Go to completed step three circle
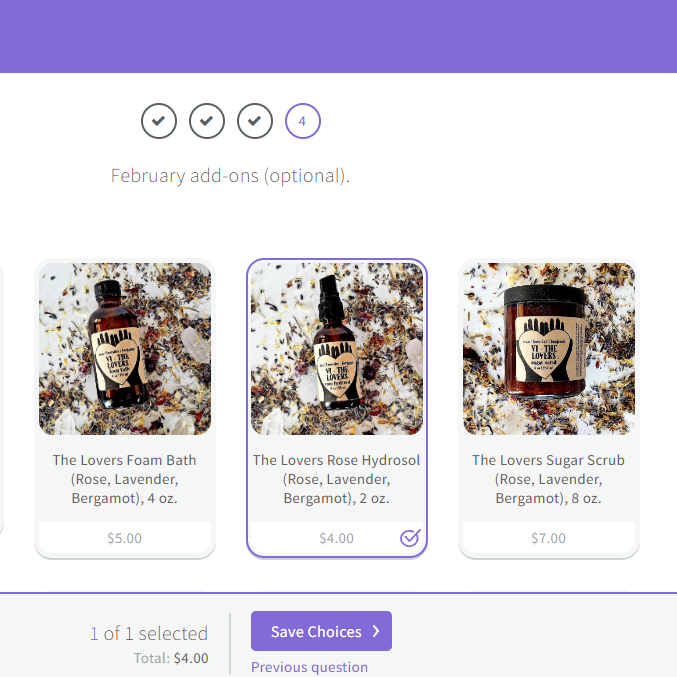 [x=255, y=121]
